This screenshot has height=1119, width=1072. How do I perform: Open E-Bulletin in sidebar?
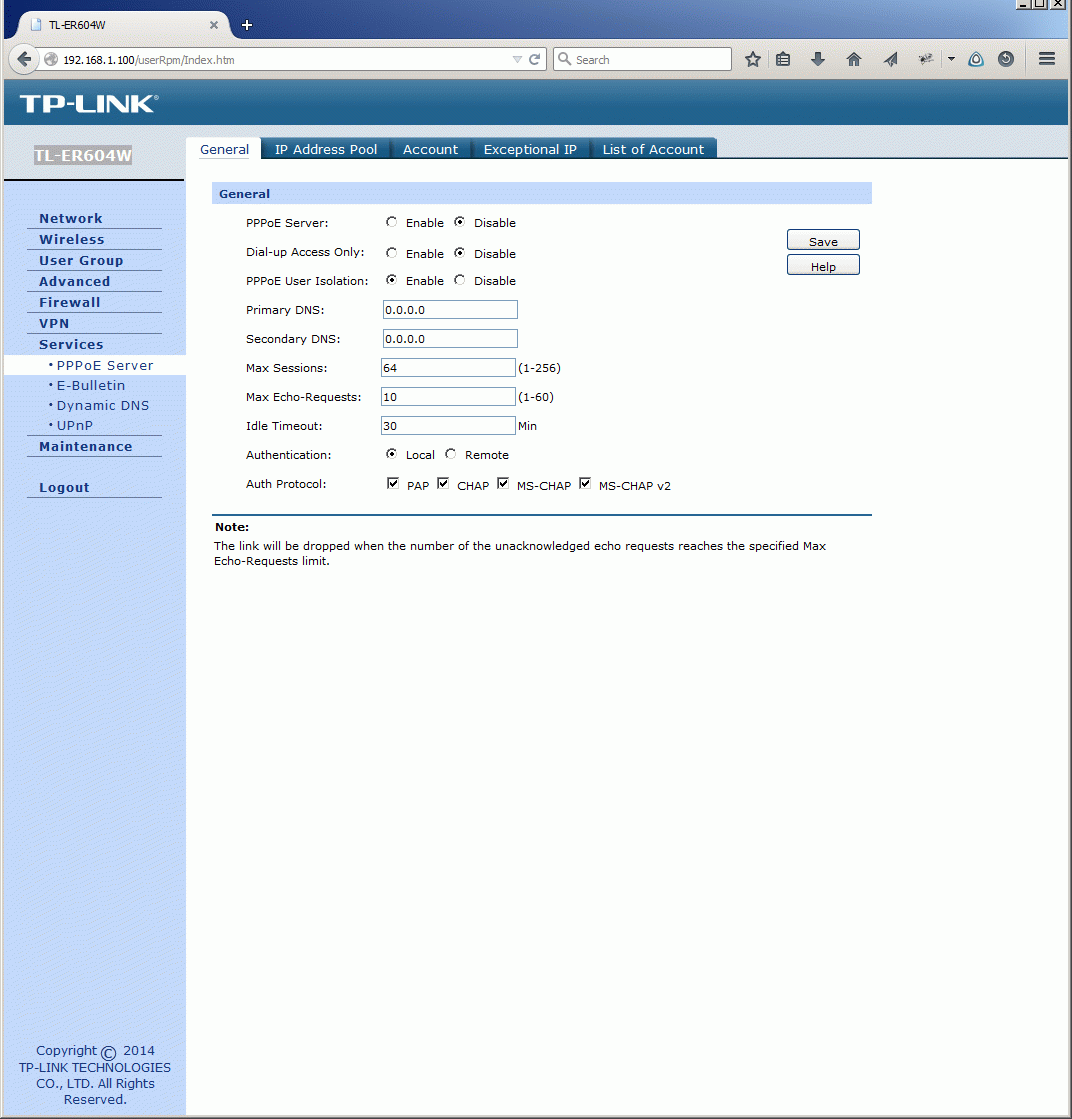91,385
